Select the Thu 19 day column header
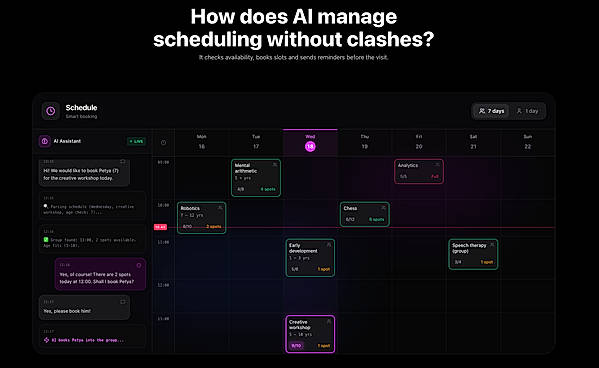The width and height of the screenshot is (599, 368). (364, 142)
